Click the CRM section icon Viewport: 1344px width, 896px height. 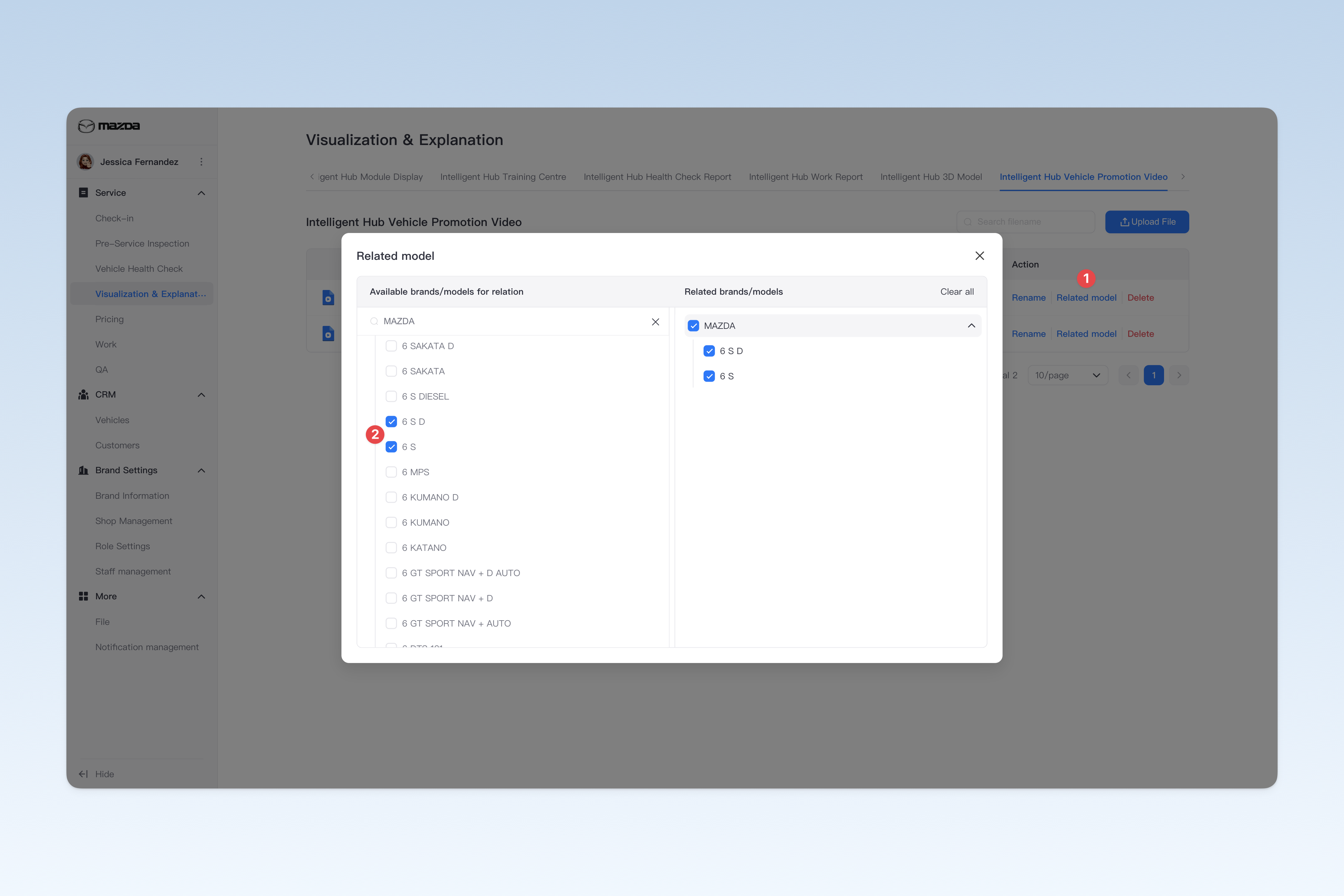[x=83, y=395]
